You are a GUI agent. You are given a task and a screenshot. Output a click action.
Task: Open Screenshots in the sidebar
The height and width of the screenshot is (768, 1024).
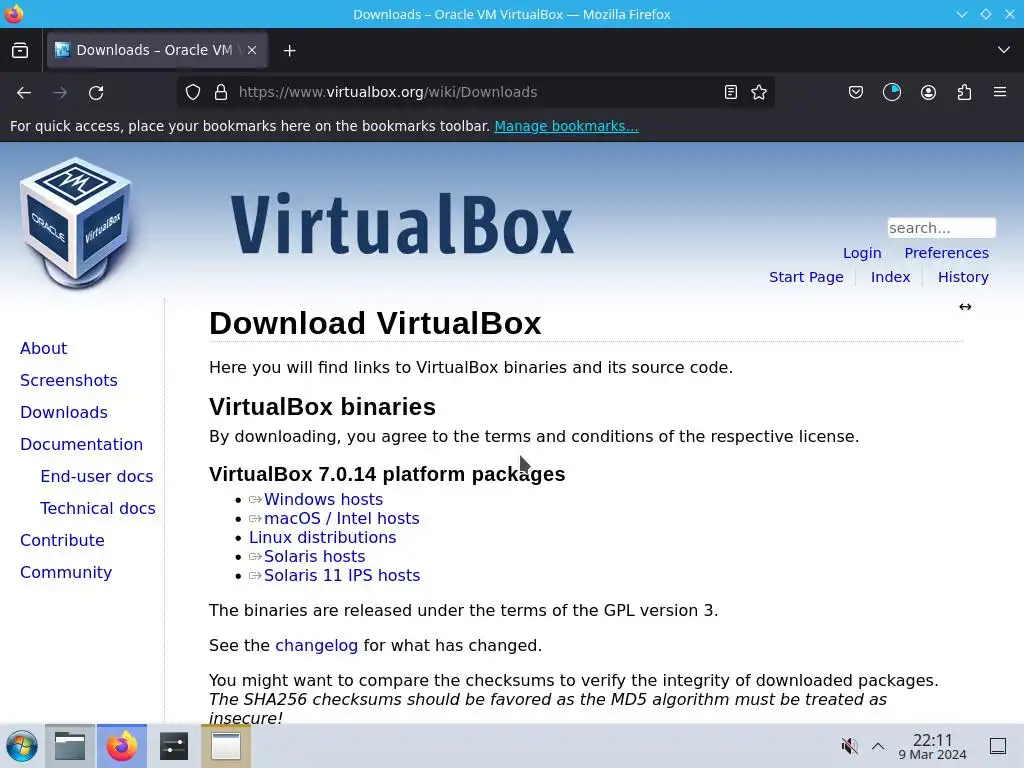69,380
